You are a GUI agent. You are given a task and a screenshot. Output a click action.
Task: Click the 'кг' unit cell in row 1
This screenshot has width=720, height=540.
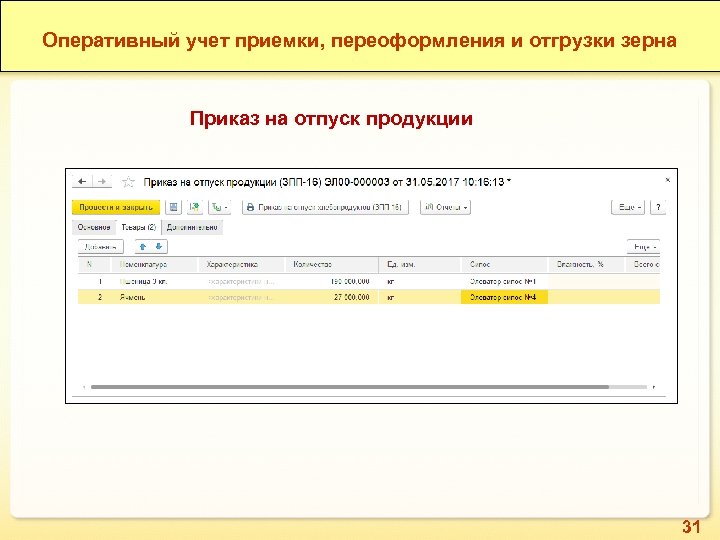(x=419, y=281)
